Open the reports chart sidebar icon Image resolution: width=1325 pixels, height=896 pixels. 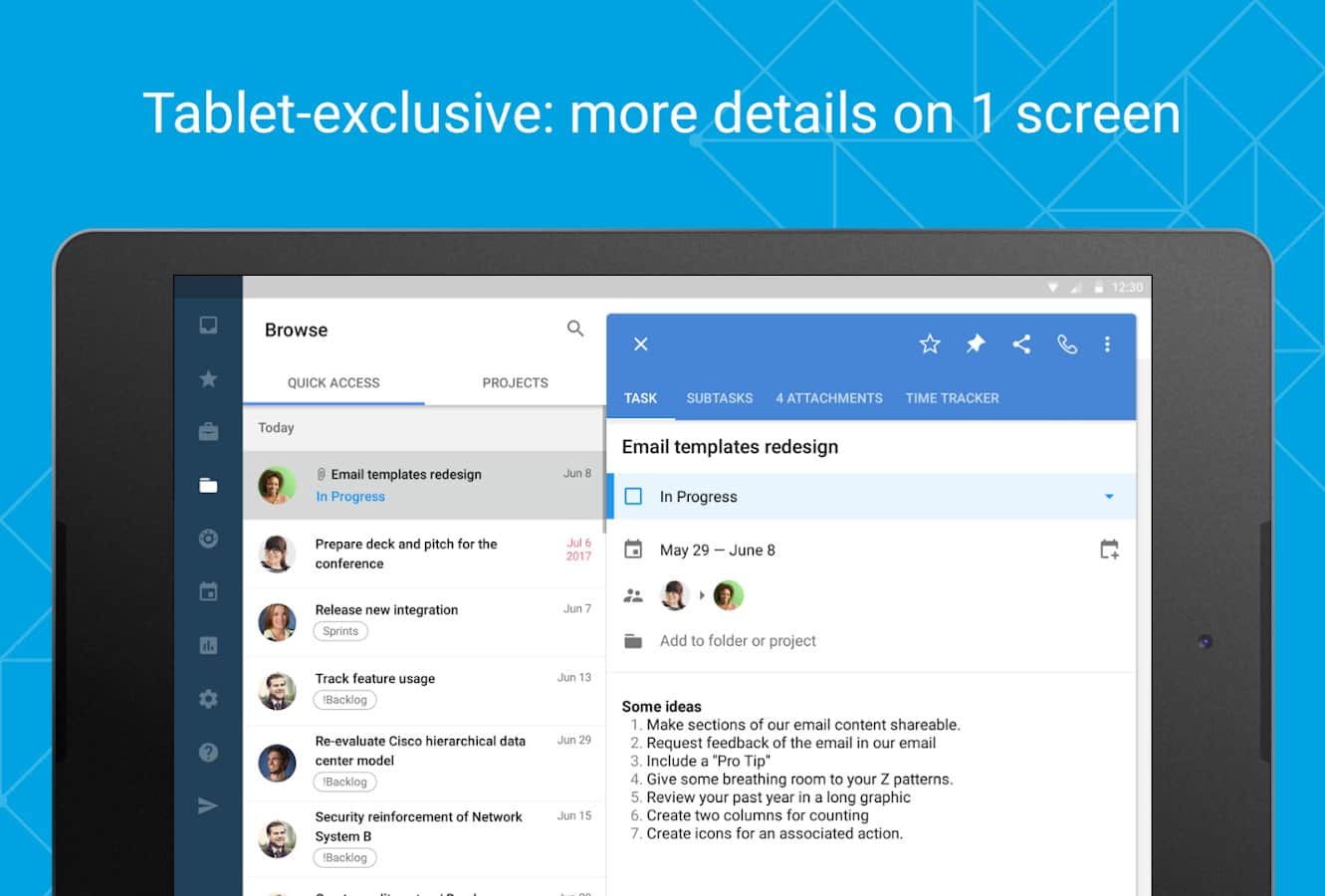(208, 646)
